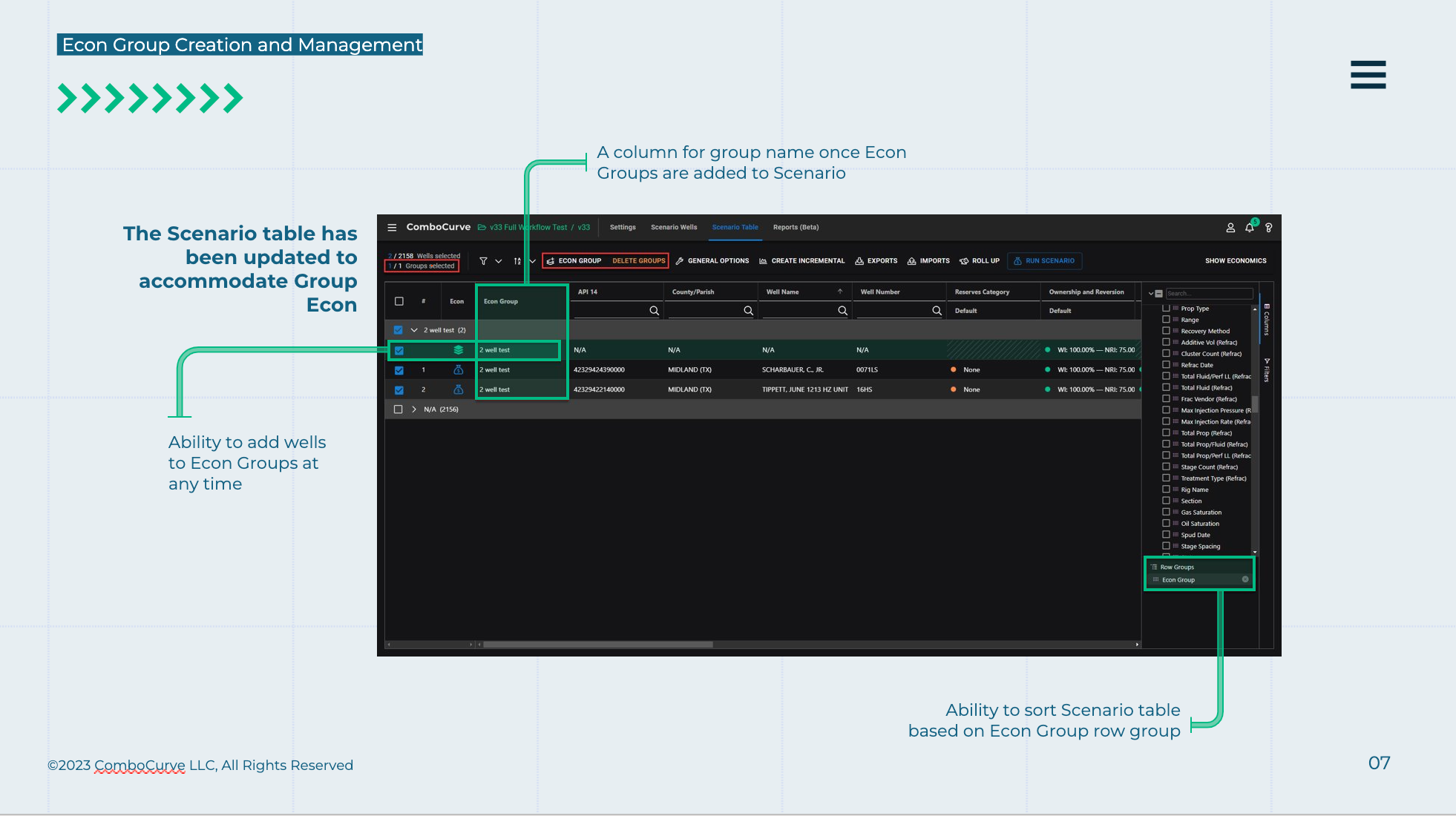The image size is (1456, 816).
Task: Click the ComboCurve sidebar menu icon
Action: point(392,228)
